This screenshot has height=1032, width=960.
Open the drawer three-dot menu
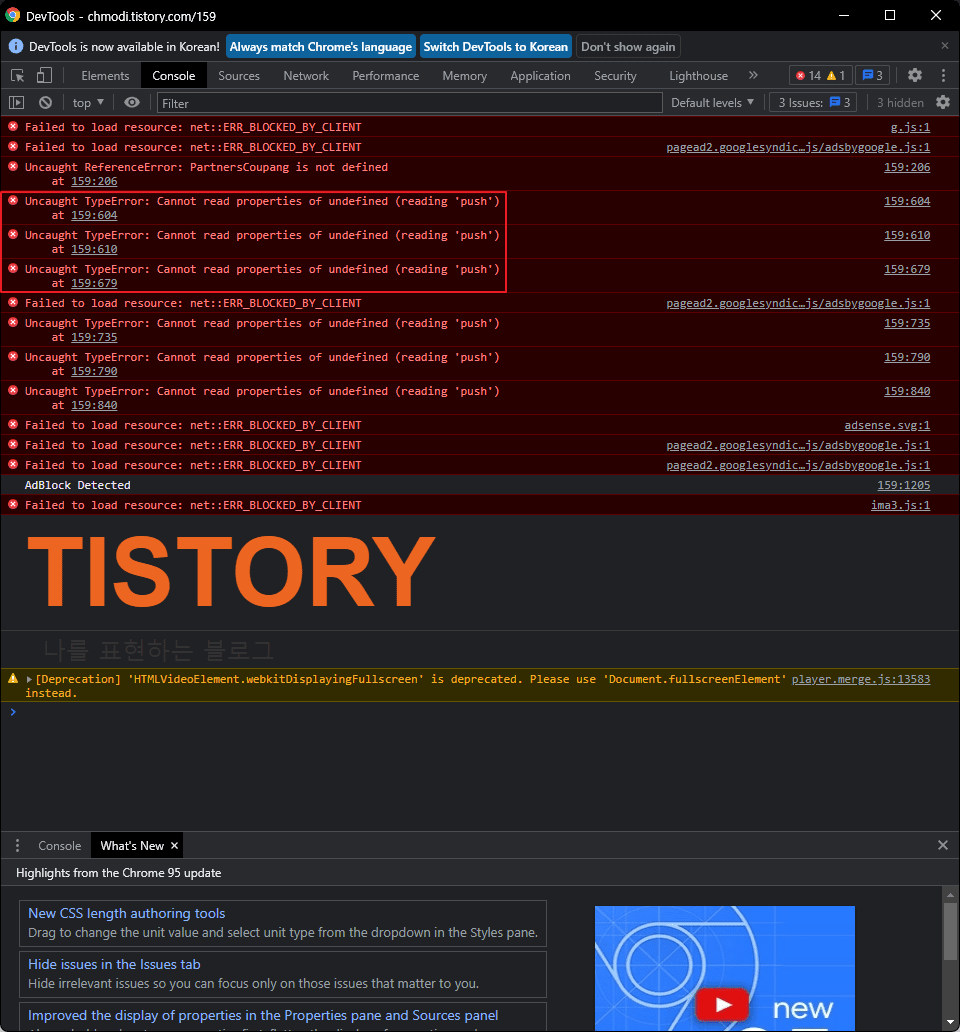coord(17,846)
